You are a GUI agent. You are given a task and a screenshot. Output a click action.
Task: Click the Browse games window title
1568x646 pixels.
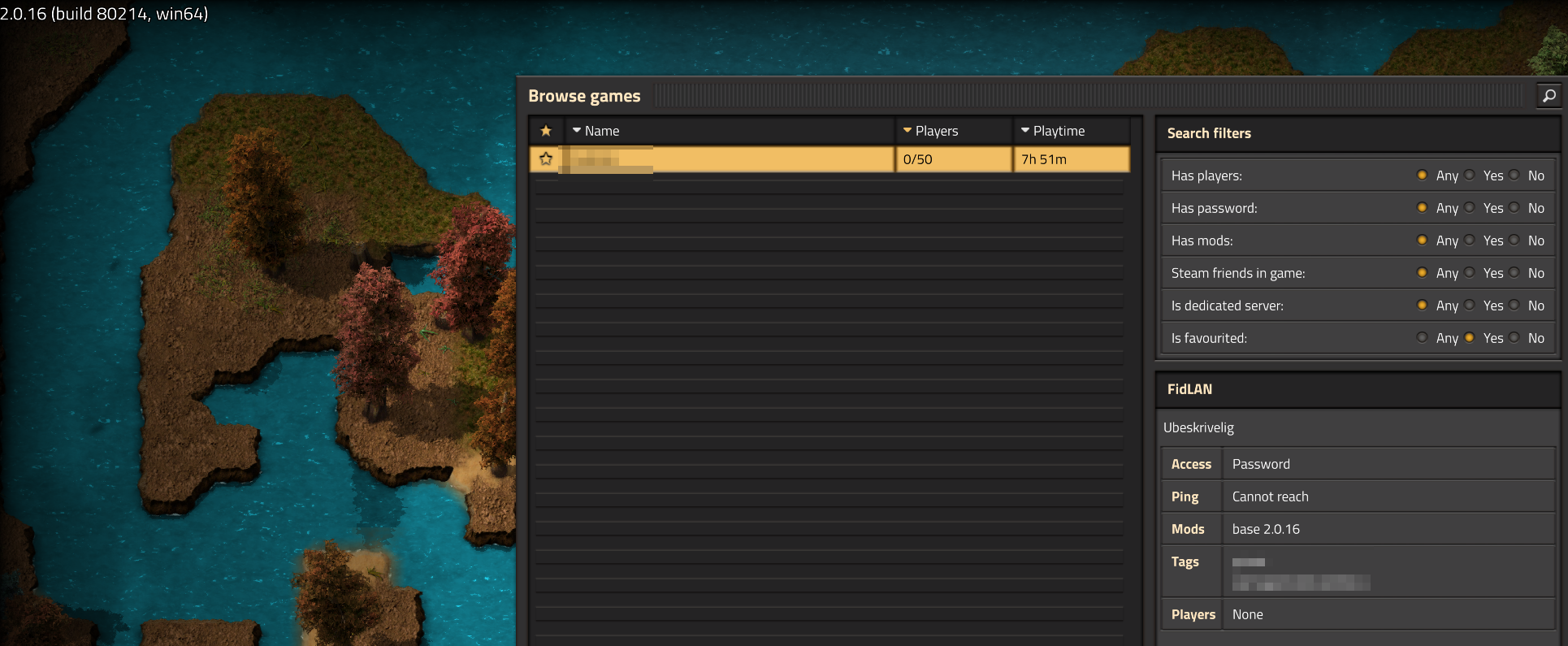tap(584, 96)
